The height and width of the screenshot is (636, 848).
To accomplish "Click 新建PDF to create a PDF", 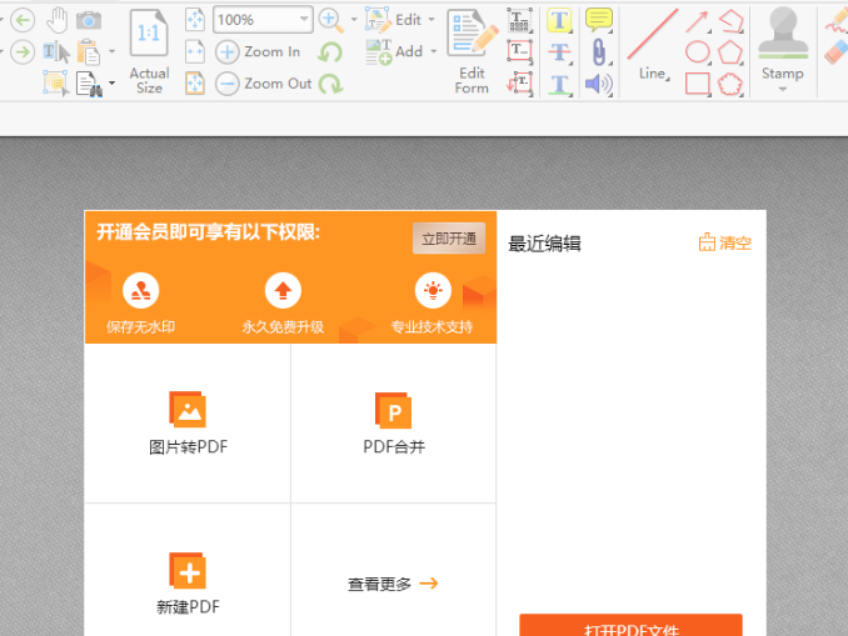I will 188,584.
